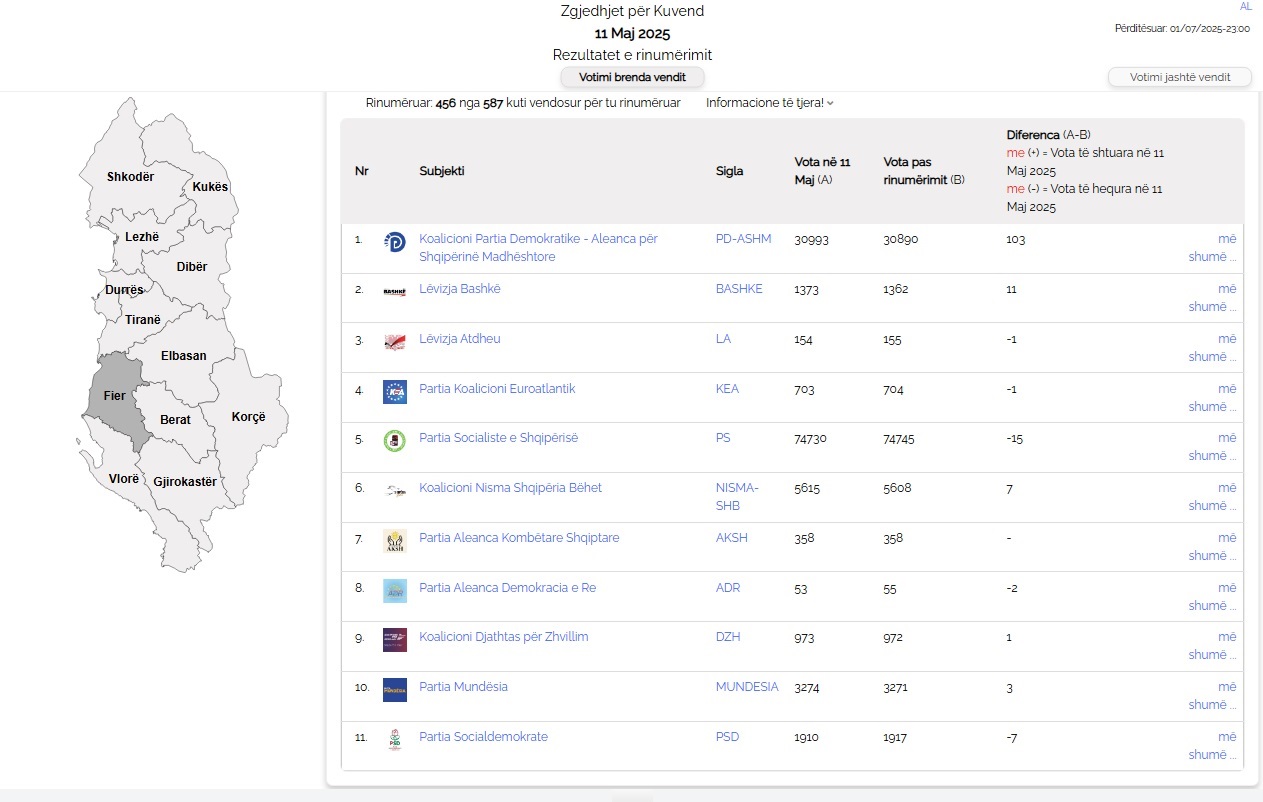Open the Lëvizja Atdheu party link
Viewport: 1263px width, 802px height.
(x=460, y=339)
